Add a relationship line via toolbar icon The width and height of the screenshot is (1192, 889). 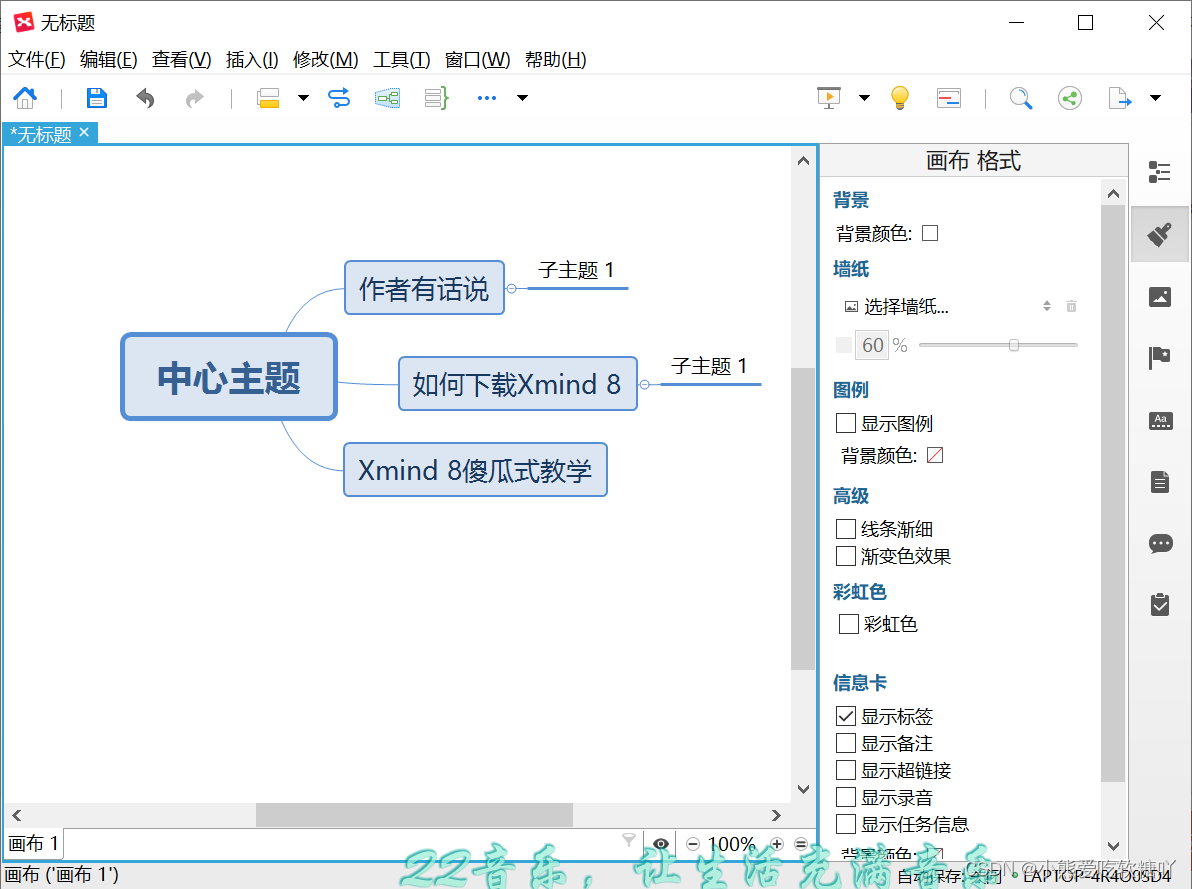(339, 97)
